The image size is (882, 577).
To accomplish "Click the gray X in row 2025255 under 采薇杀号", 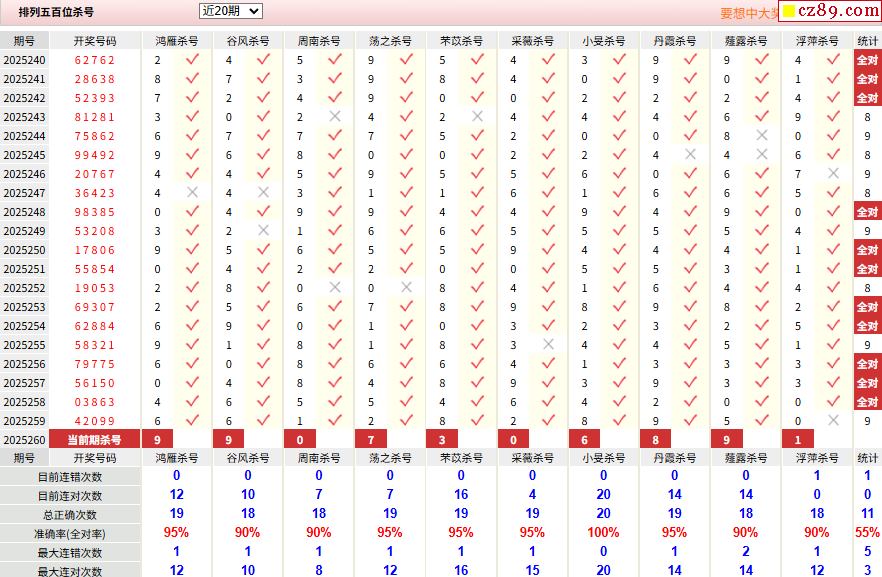I will (548, 344).
